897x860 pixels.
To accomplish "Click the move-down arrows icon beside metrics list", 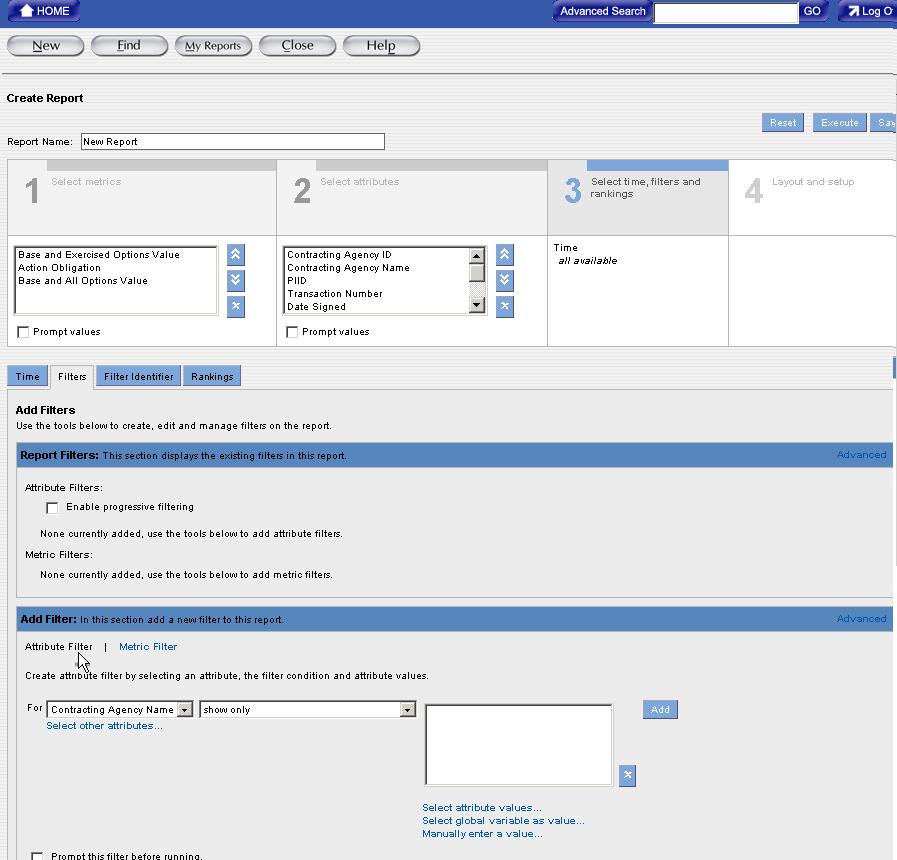I will pos(235,280).
